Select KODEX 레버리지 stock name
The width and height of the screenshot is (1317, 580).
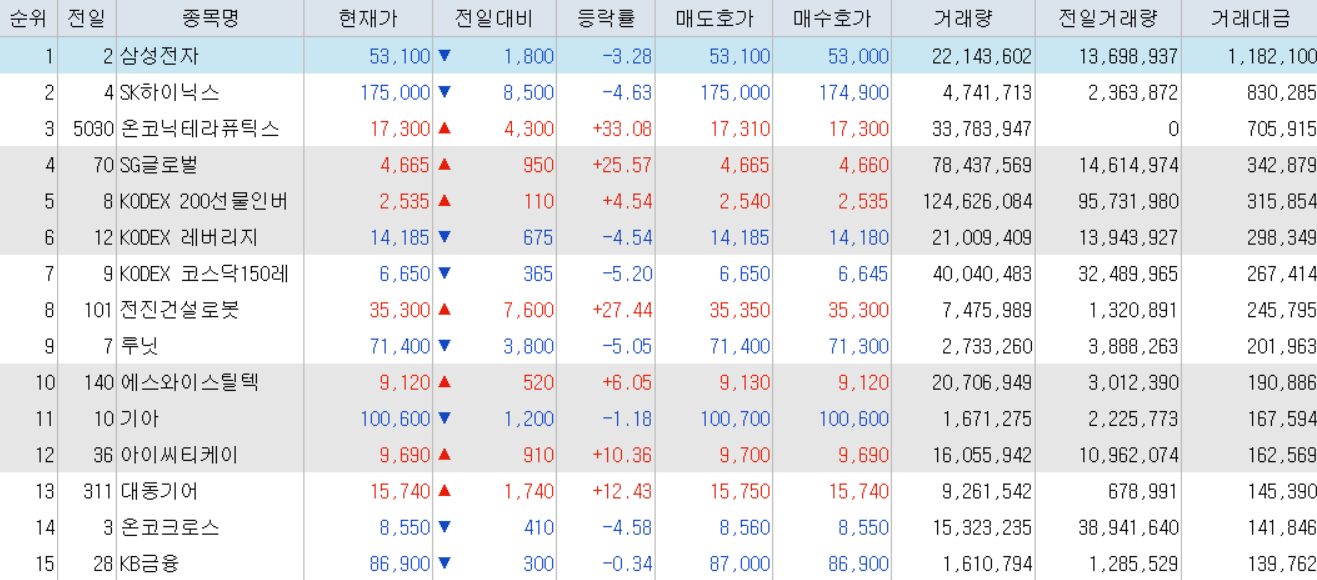click(x=189, y=237)
